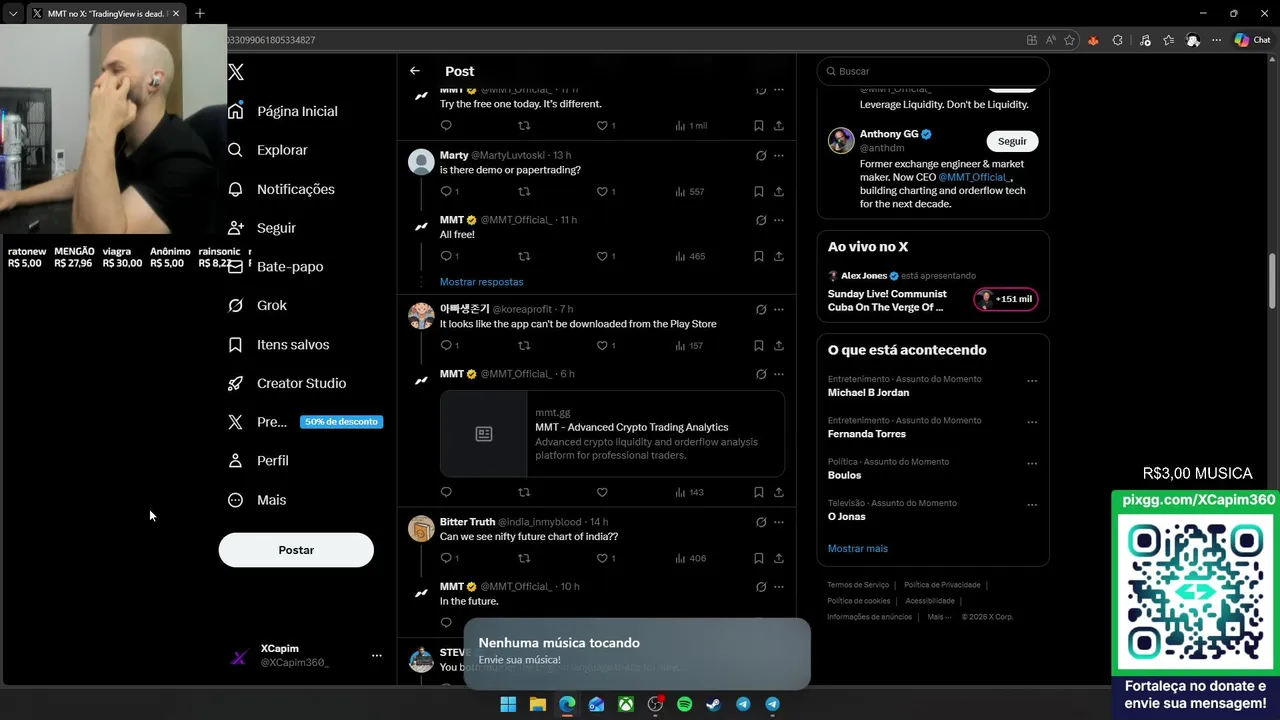Bookmark the MMT post with mmt.gg card
1280x720 pixels.
tap(759, 492)
